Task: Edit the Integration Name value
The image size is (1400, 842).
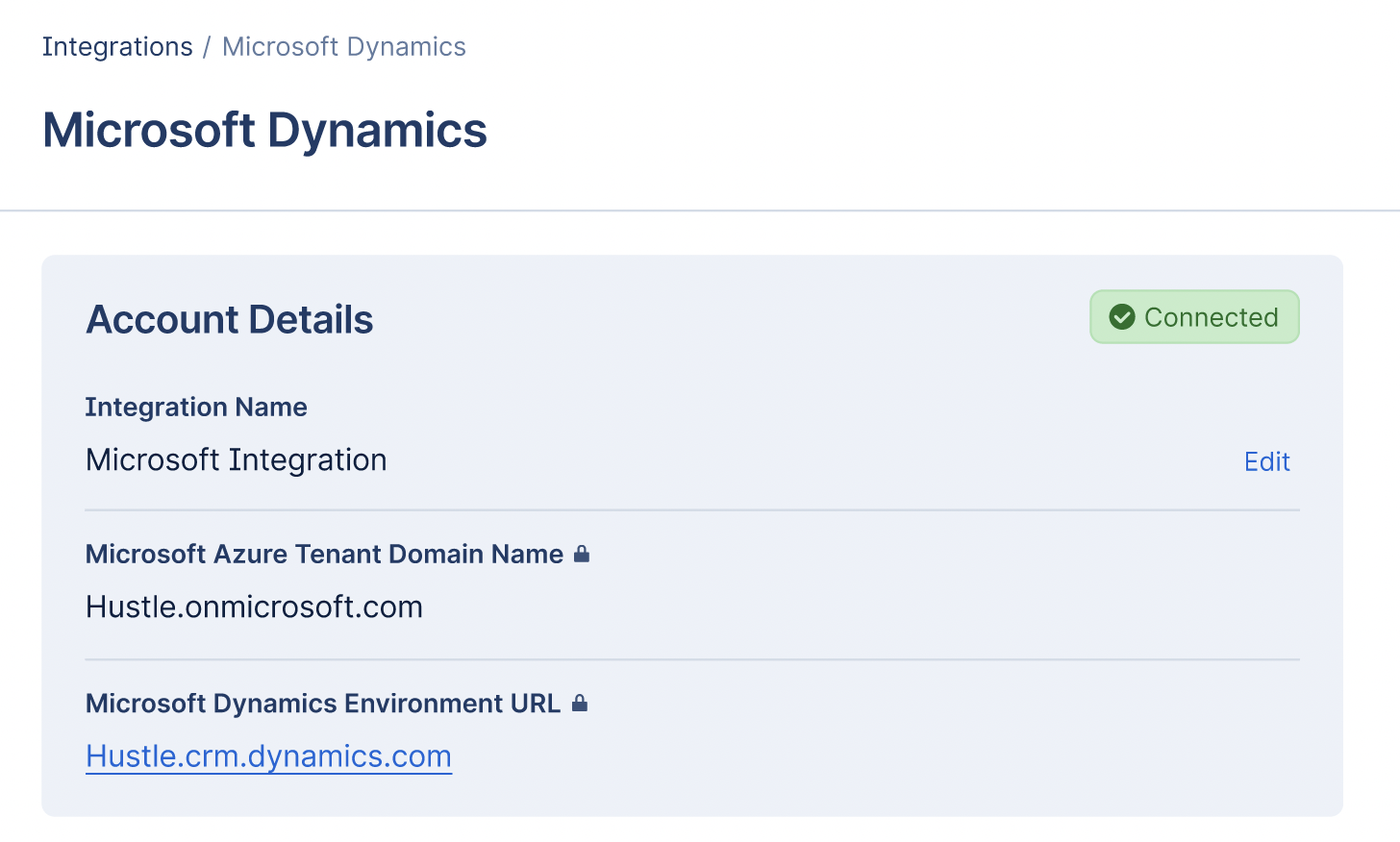Action: (1266, 462)
